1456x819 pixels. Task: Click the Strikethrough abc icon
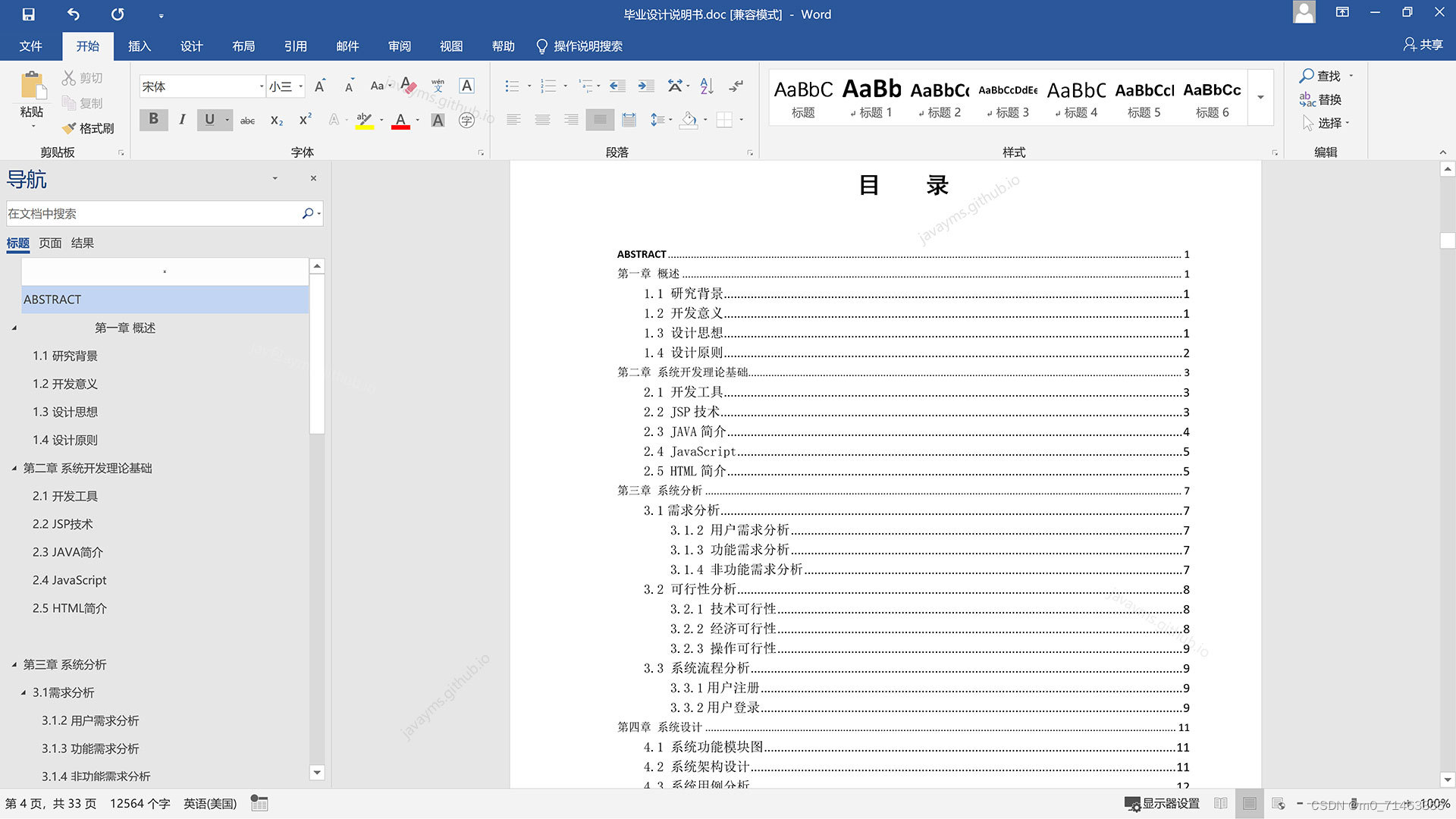pos(247,120)
